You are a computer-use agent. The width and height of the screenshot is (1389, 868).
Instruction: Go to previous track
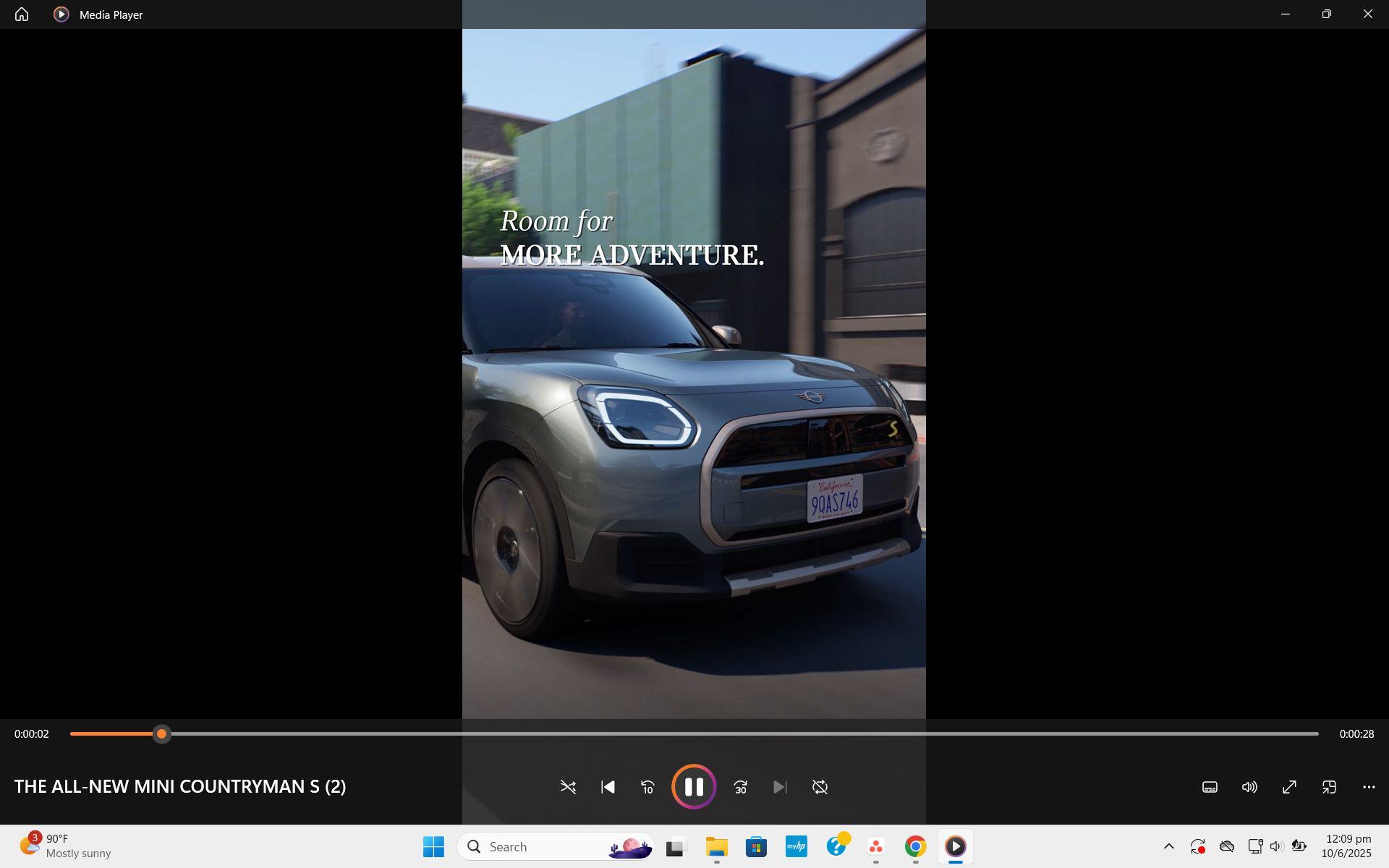(x=608, y=786)
